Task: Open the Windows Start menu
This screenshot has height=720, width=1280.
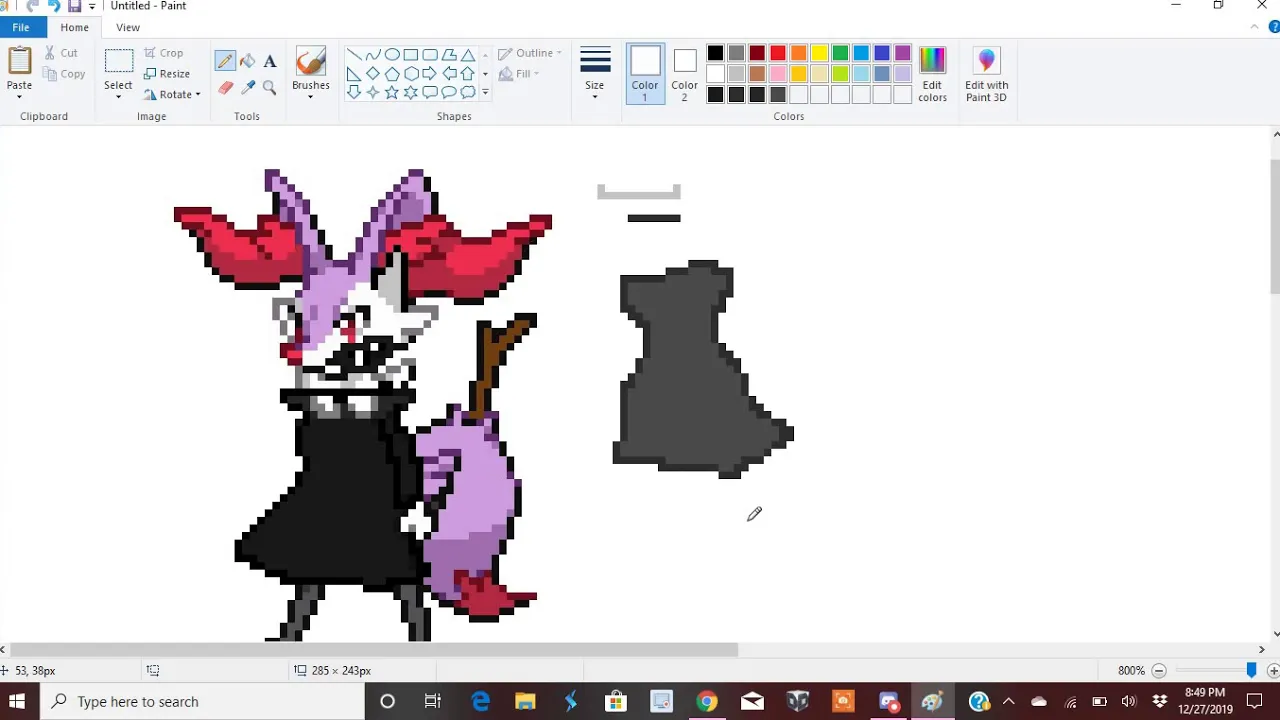Action: 17,701
